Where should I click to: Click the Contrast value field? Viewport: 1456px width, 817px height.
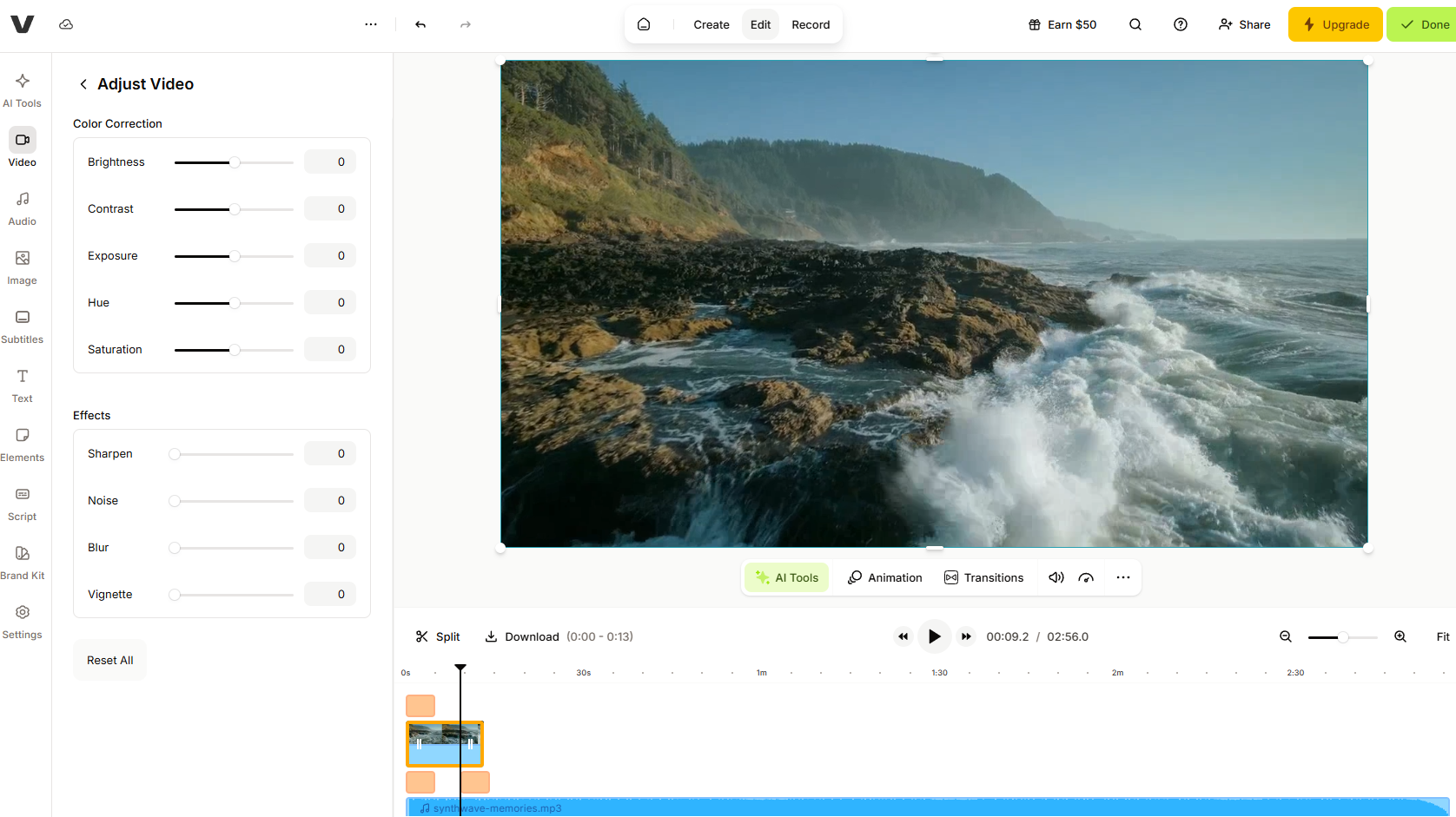point(330,208)
